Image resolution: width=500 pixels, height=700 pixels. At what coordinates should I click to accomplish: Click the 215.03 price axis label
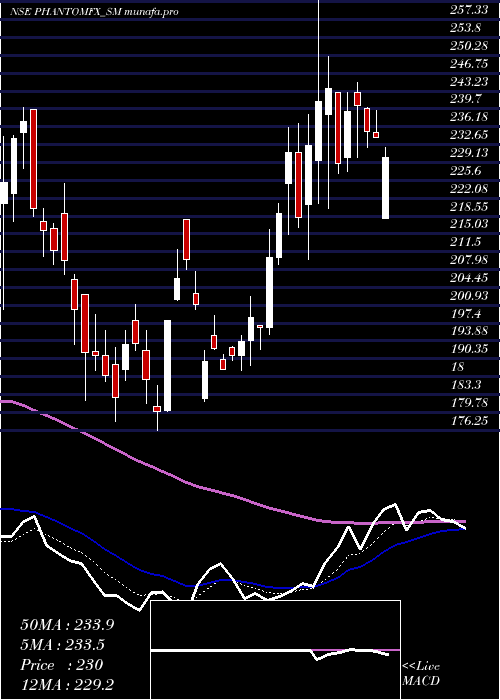pyautogui.click(x=468, y=224)
